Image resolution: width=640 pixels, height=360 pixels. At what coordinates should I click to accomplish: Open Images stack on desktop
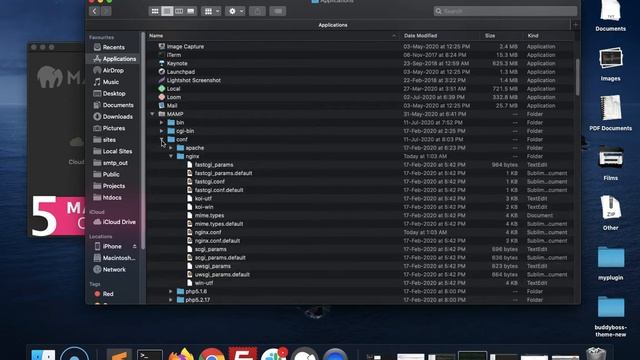click(611, 64)
